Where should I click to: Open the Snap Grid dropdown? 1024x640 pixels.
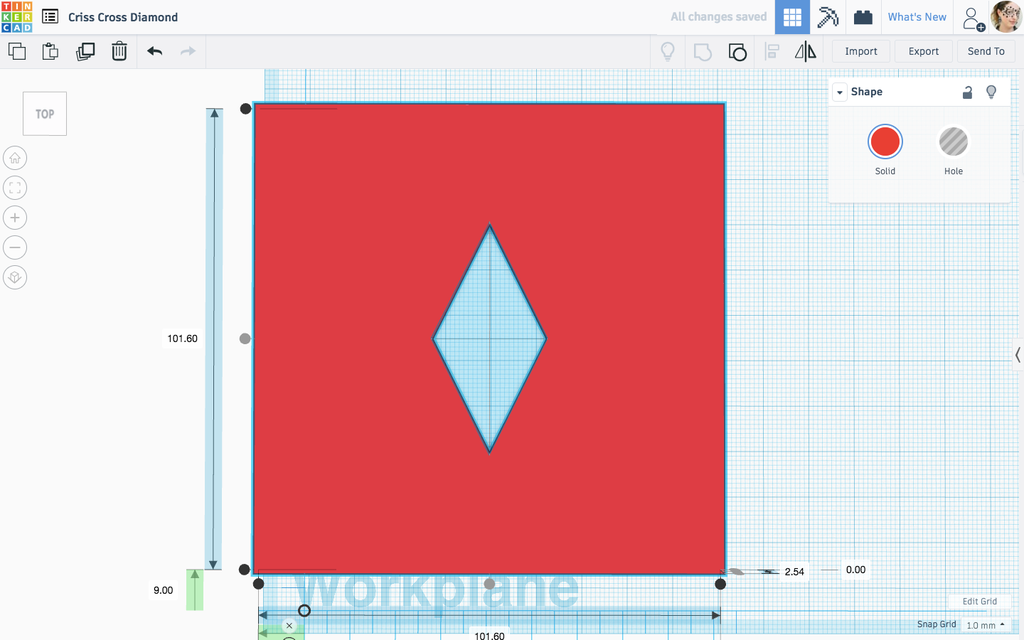(985, 625)
